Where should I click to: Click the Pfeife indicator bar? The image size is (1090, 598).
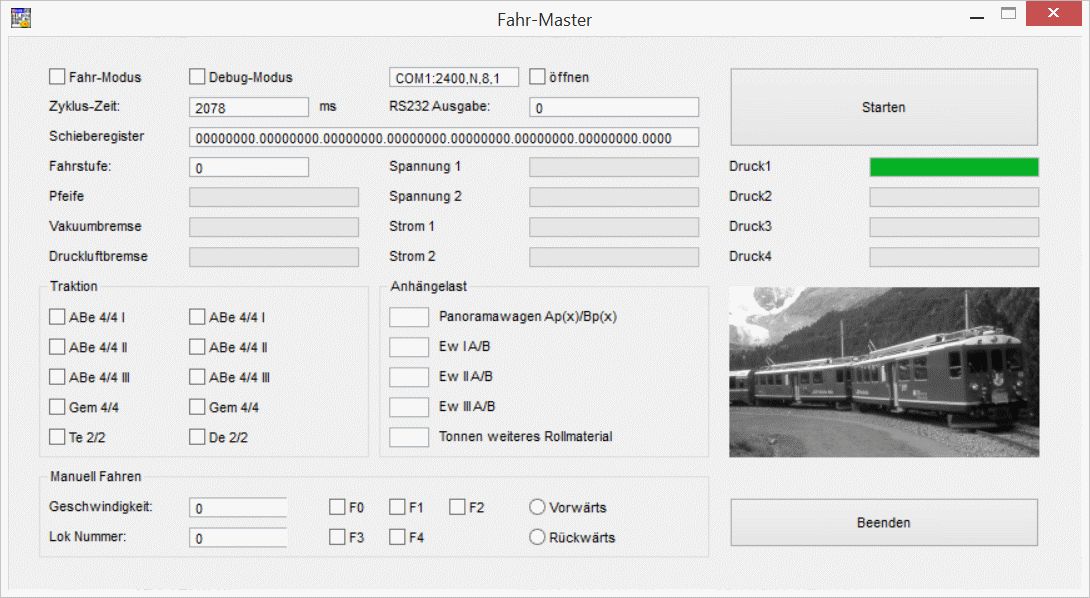tap(274, 197)
